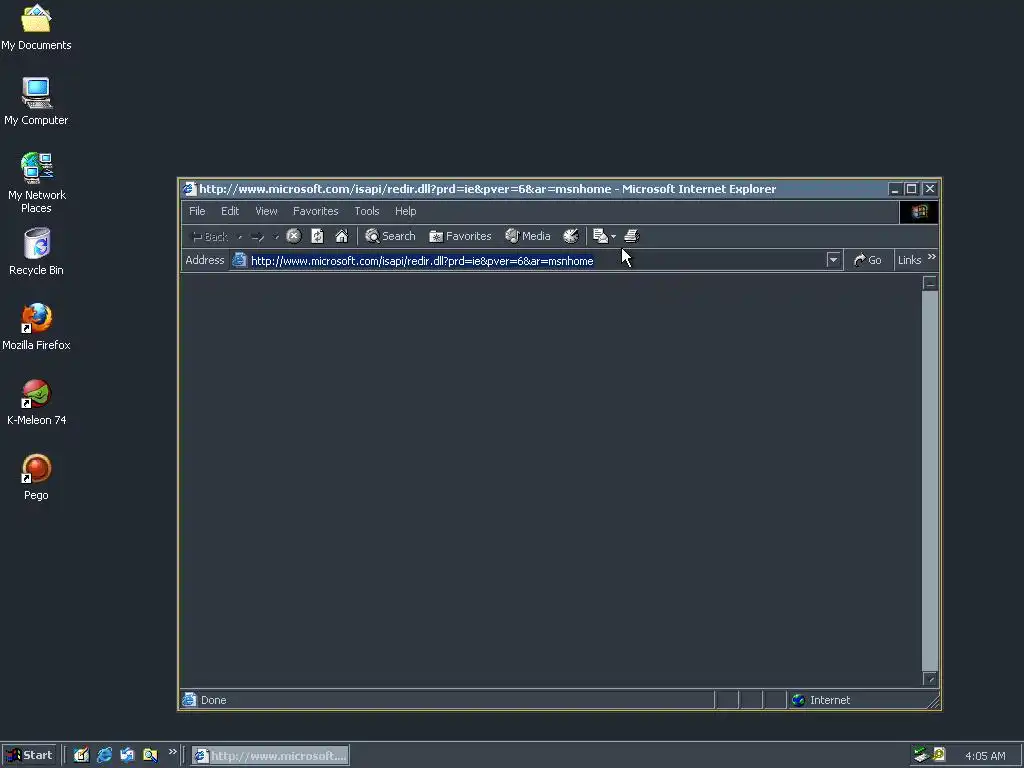Expand the Mail button dropdown arrow
The height and width of the screenshot is (768, 1024).
[613, 236]
